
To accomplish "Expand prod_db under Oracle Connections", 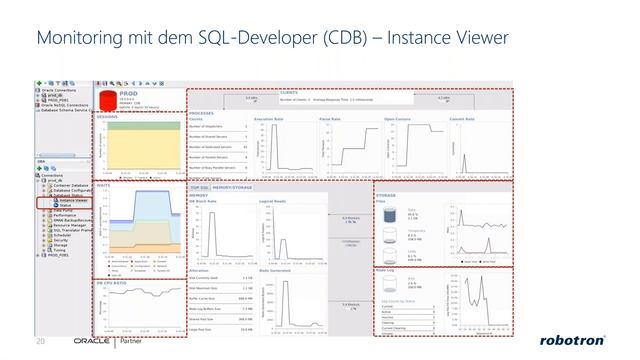I will pyautogui.click(x=38, y=95).
